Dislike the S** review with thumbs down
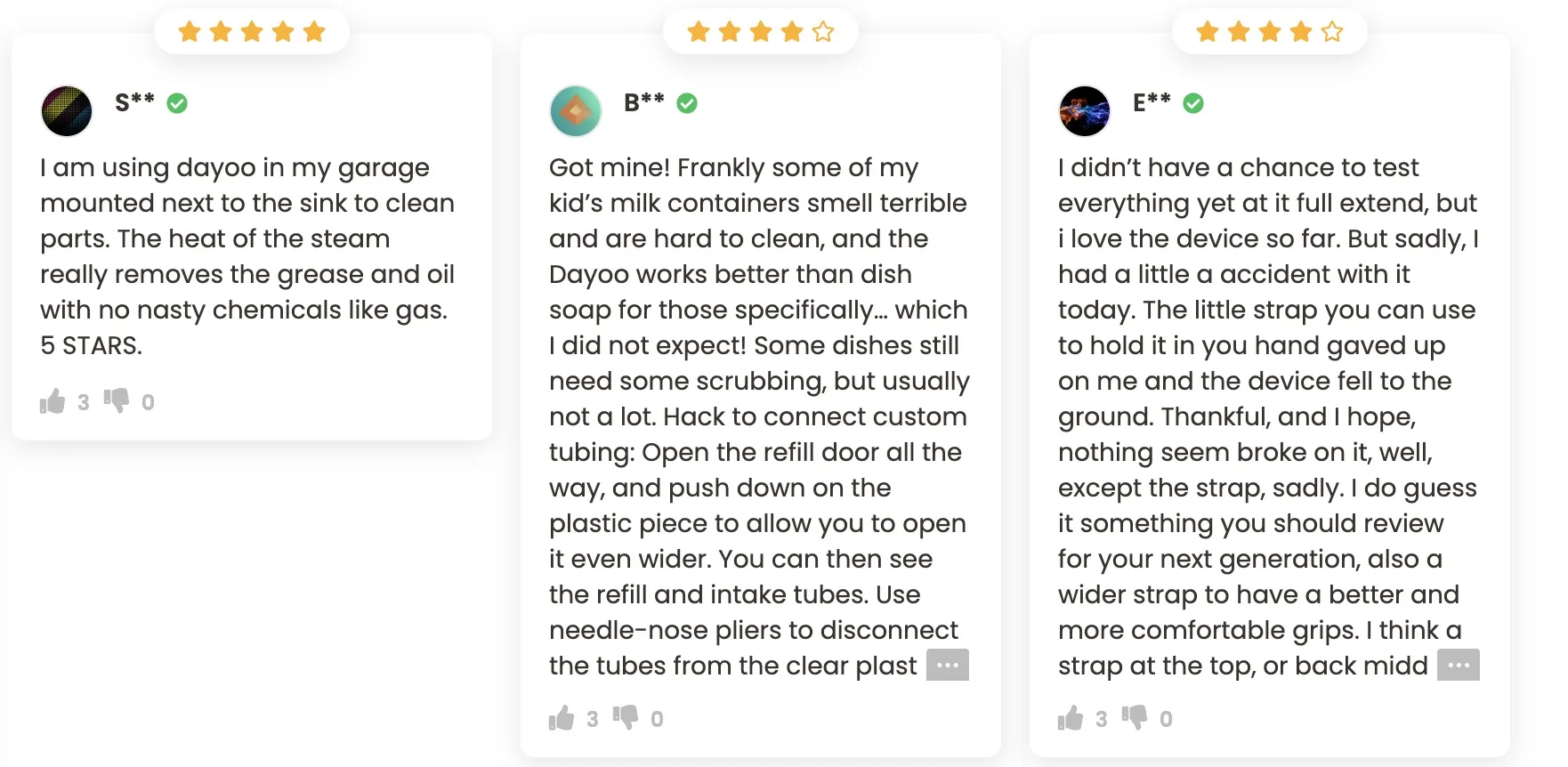 (x=117, y=400)
